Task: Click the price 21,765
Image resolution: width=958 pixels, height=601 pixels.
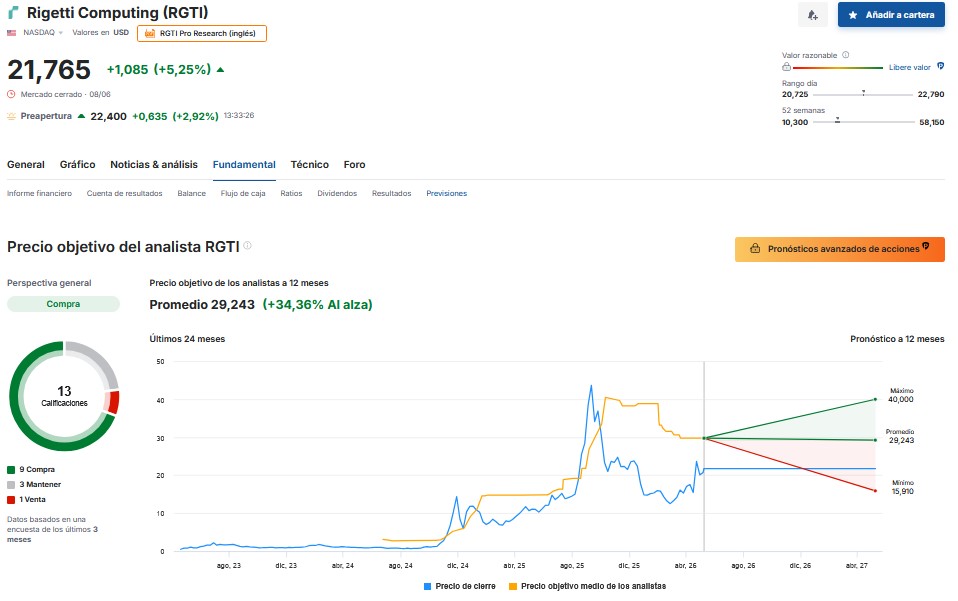Action: [49, 70]
